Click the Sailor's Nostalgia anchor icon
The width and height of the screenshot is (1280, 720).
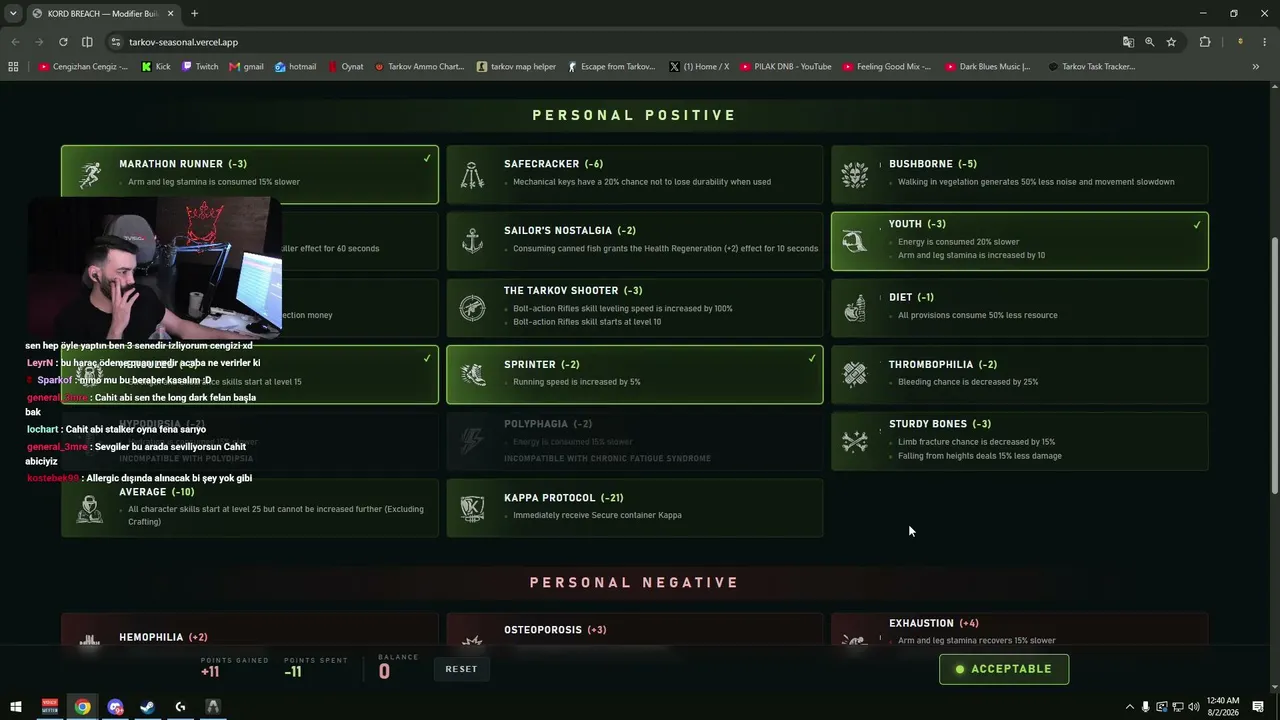pos(472,241)
